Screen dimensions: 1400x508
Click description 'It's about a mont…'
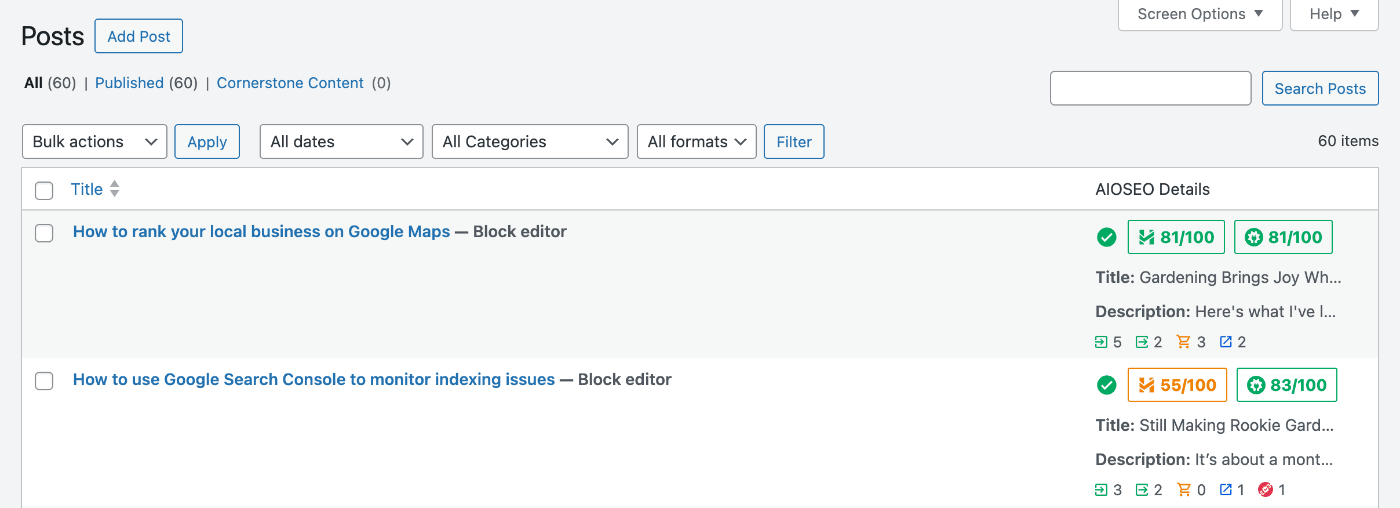point(1264,459)
